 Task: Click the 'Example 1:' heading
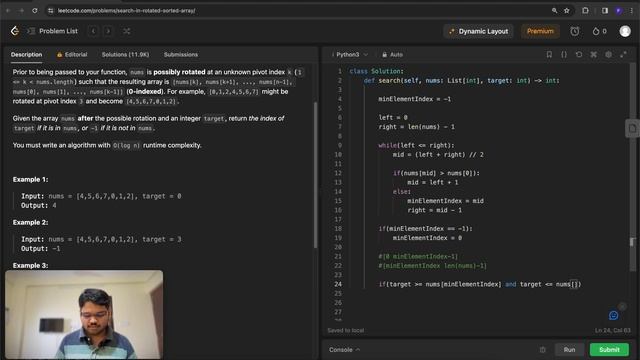tap(30, 180)
